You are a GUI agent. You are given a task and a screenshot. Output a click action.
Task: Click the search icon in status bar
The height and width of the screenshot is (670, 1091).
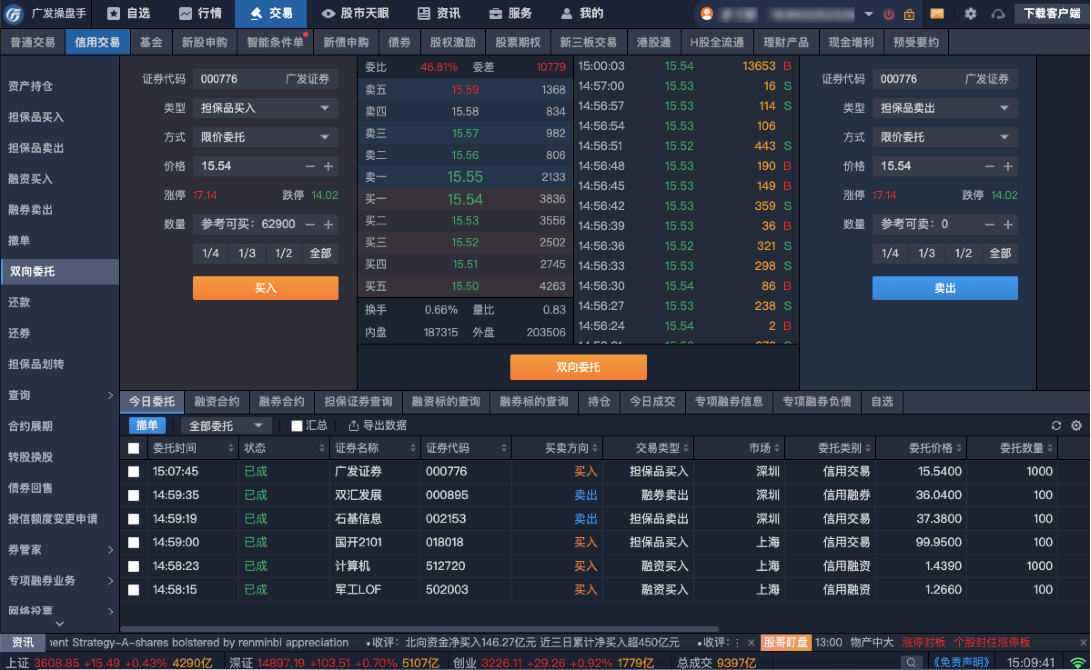910,662
